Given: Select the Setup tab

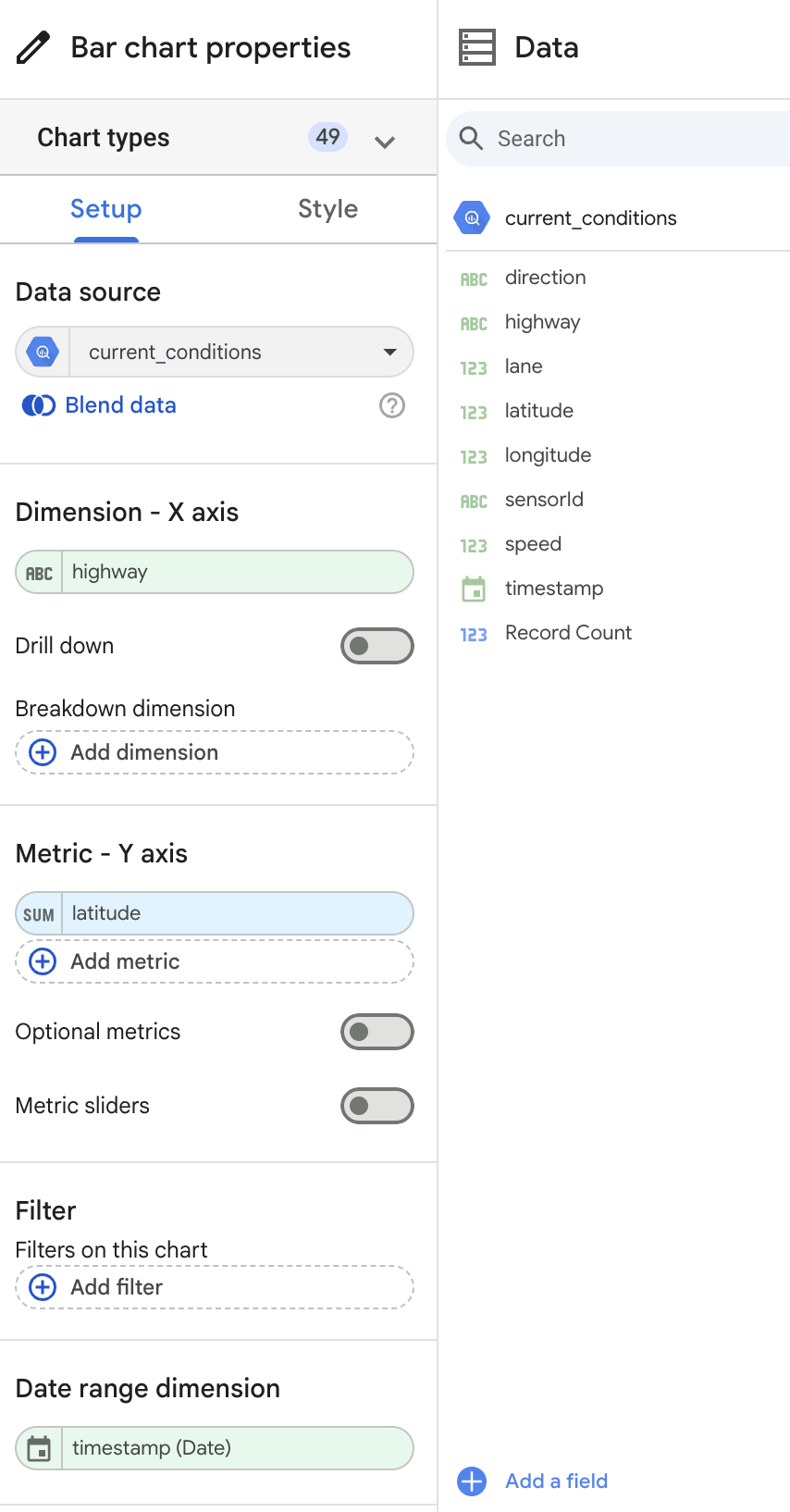Looking at the screenshot, I should click(106, 209).
